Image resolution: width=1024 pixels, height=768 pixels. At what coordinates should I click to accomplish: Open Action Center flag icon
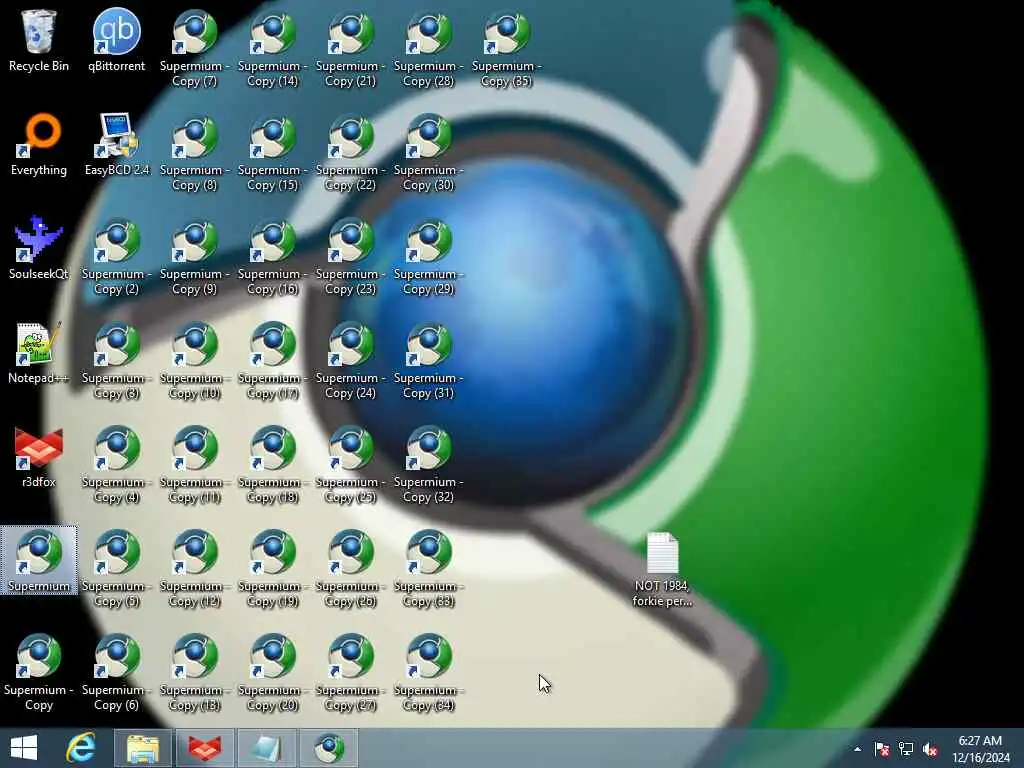click(x=882, y=749)
